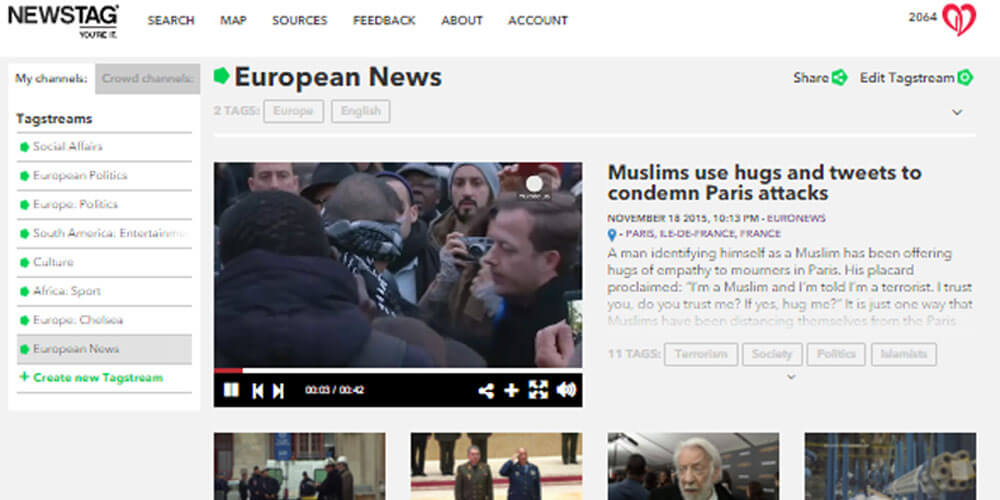
Task: Click green hexagon next to European News title
Action: coord(221,76)
